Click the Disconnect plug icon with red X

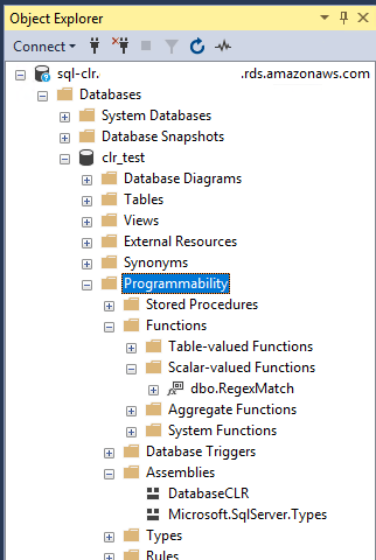pyautogui.click(x=120, y=45)
